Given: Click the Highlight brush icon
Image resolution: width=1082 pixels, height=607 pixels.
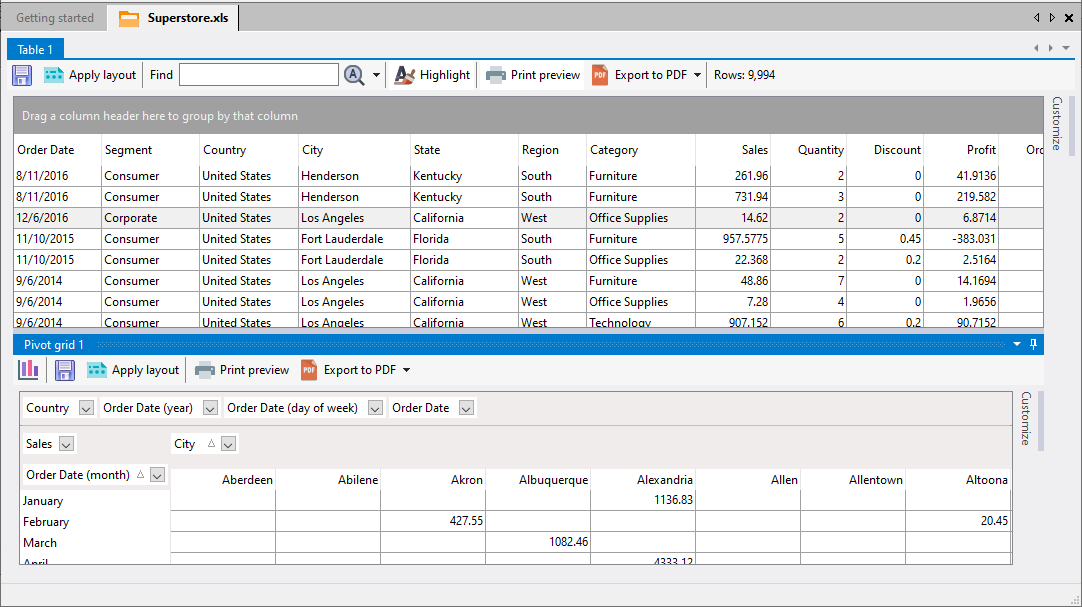Looking at the screenshot, I should coord(404,75).
